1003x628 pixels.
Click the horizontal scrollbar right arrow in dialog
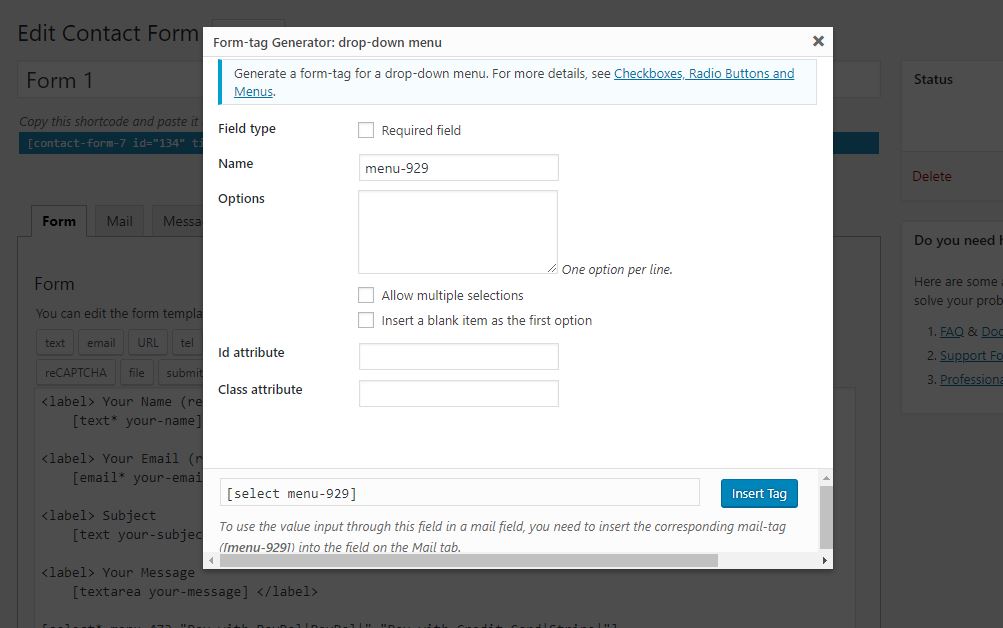(x=825, y=560)
